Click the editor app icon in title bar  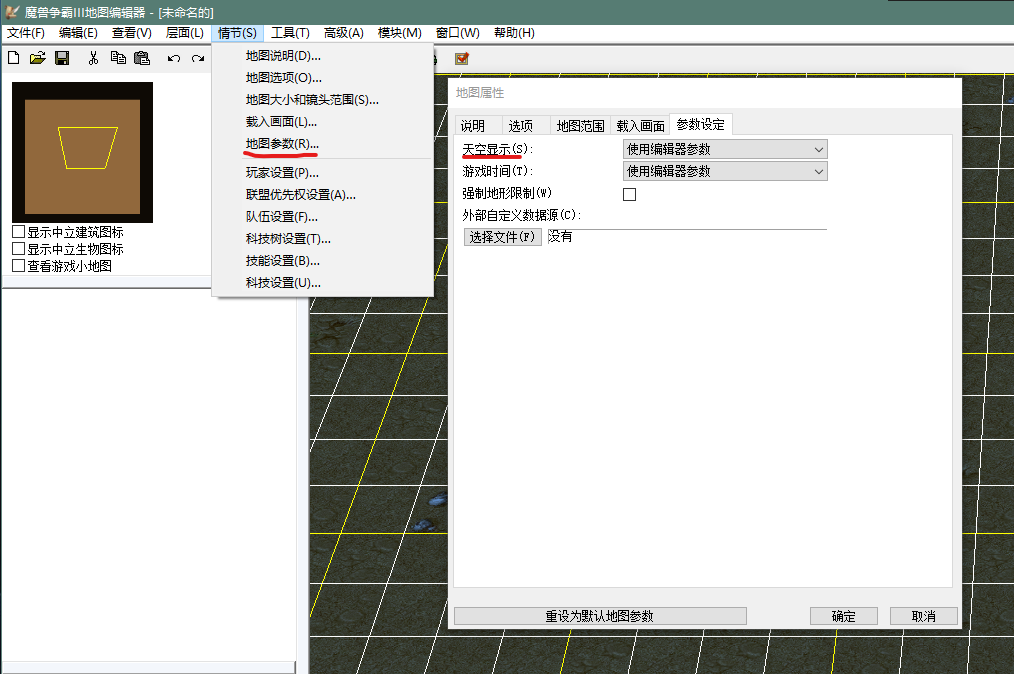(12, 12)
